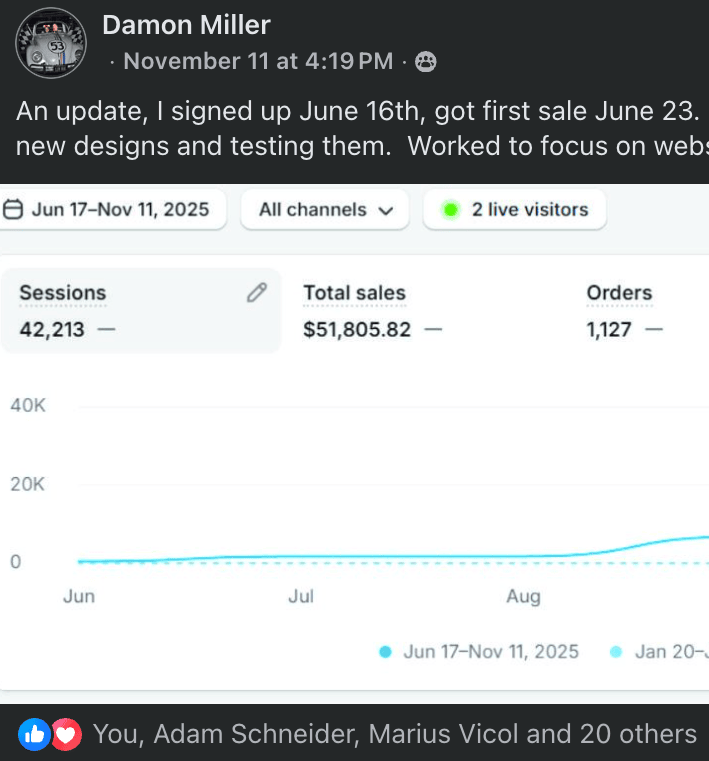Viewport: 709px width, 761px height.
Task: Click the Damon Miller name link
Action: tap(186, 25)
